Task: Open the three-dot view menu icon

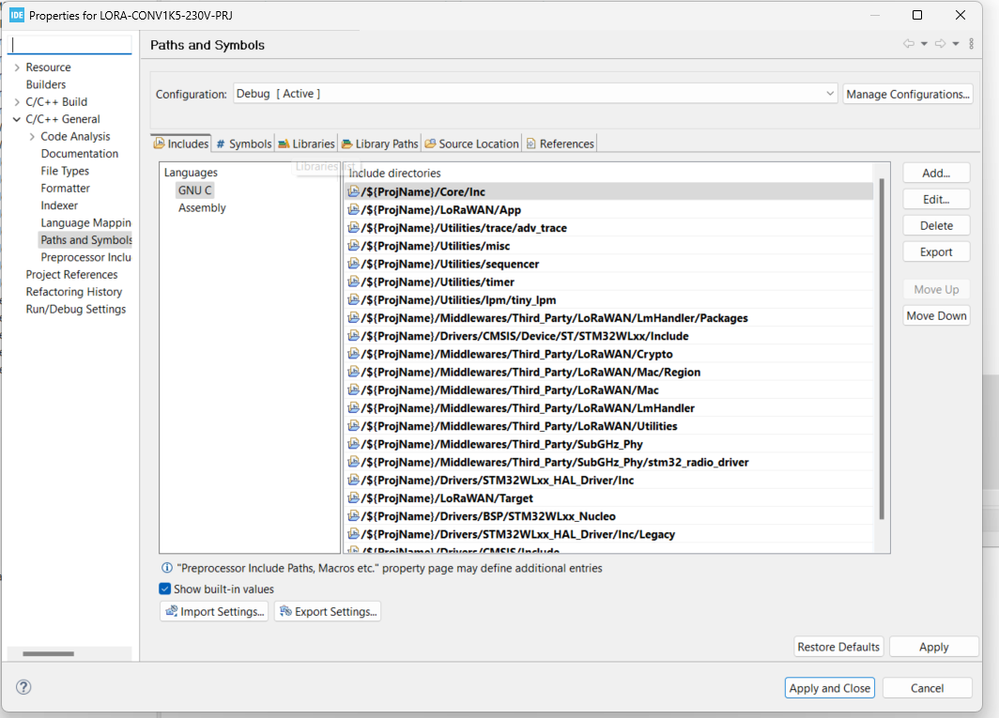Action: (x=971, y=43)
